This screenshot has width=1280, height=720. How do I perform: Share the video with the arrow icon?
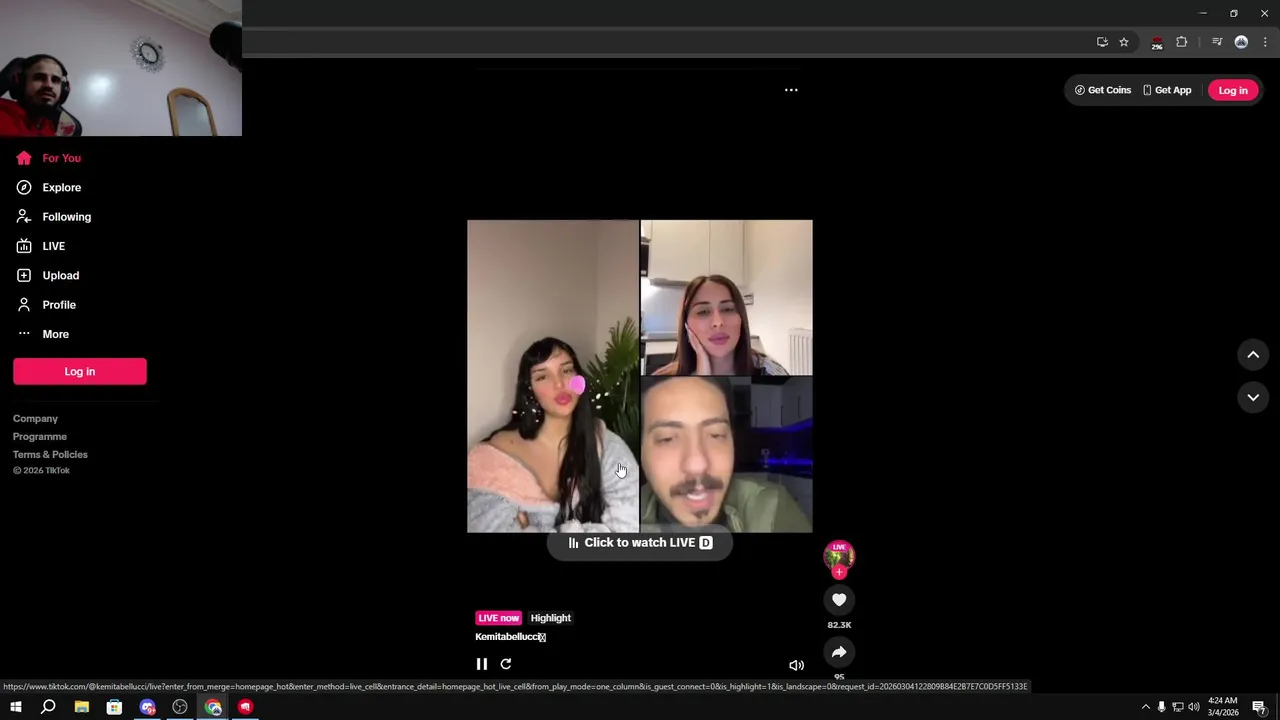point(839,652)
